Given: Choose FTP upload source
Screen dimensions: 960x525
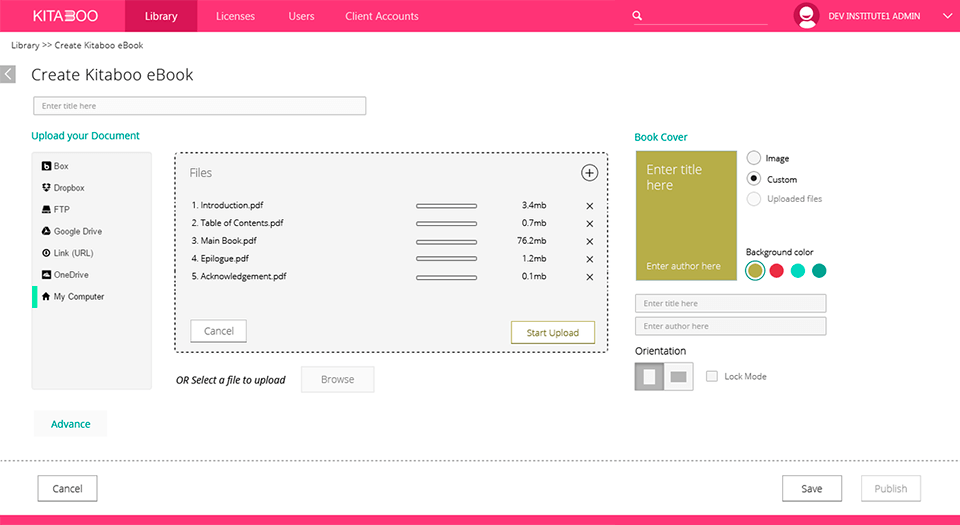Looking at the screenshot, I should [56, 209].
